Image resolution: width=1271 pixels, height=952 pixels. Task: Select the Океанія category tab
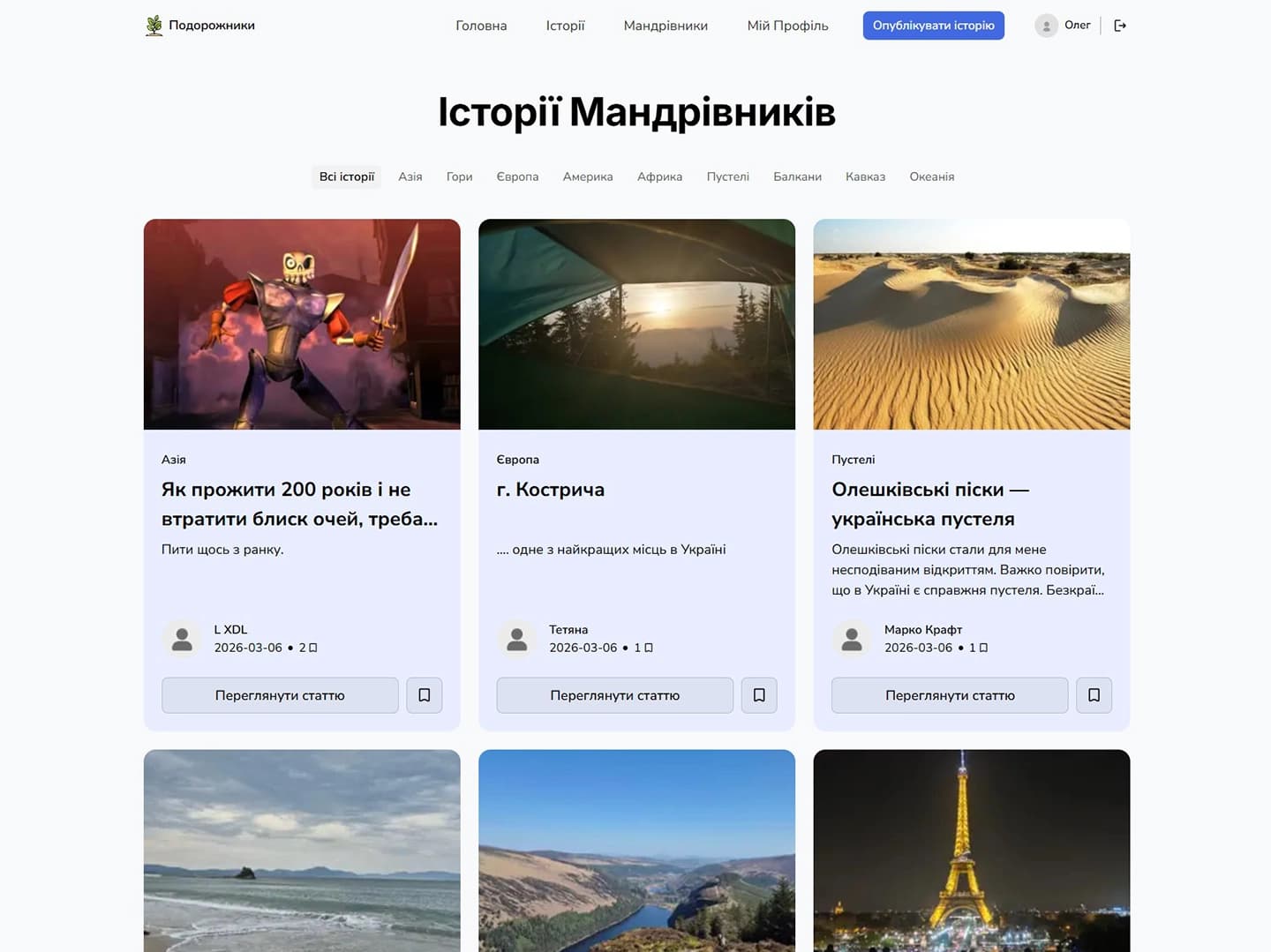point(931,176)
